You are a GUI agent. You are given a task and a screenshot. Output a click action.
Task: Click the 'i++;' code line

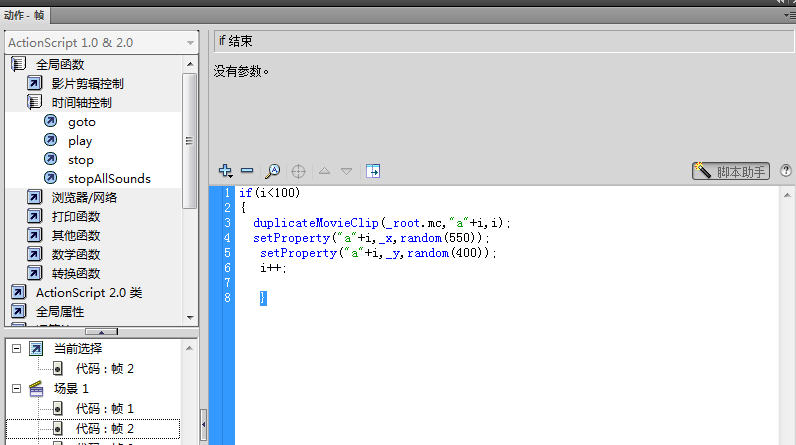click(x=273, y=268)
